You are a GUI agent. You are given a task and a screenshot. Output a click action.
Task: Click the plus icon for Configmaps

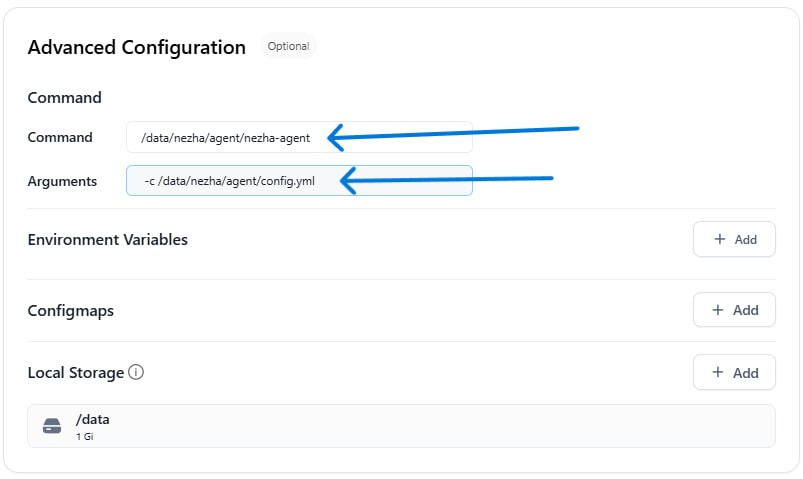[x=718, y=309]
